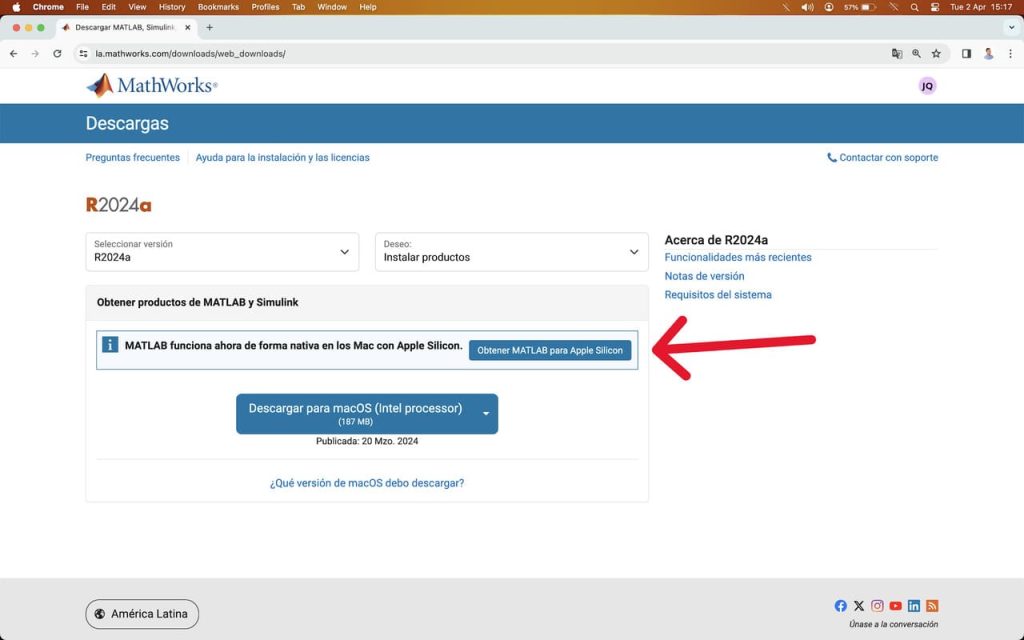Image resolution: width=1024 pixels, height=640 pixels.
Task: Open MathWorks X (Twitter) icon
Action: pos(859,606)
